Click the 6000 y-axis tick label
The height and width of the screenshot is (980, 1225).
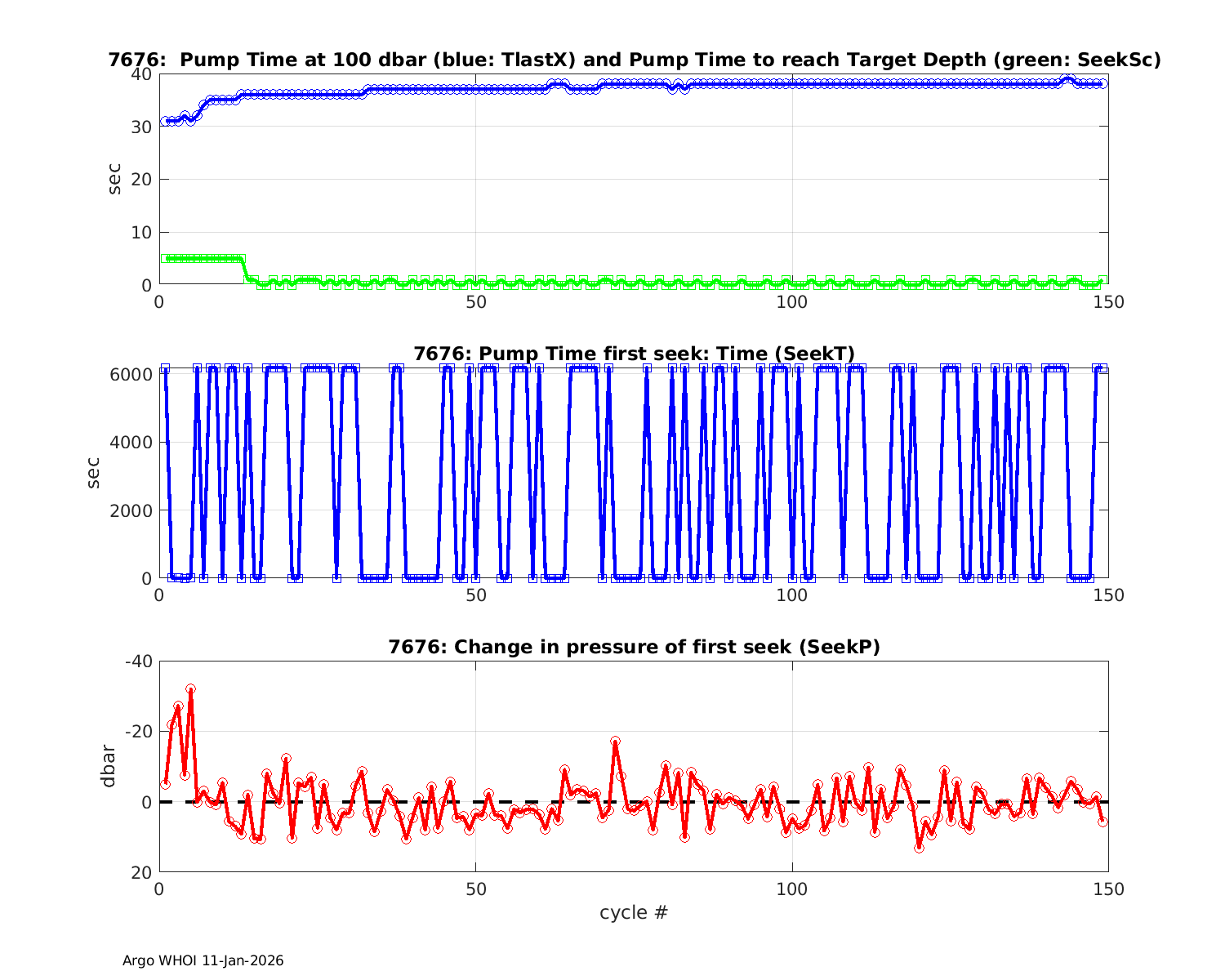(x=132, y=374)
